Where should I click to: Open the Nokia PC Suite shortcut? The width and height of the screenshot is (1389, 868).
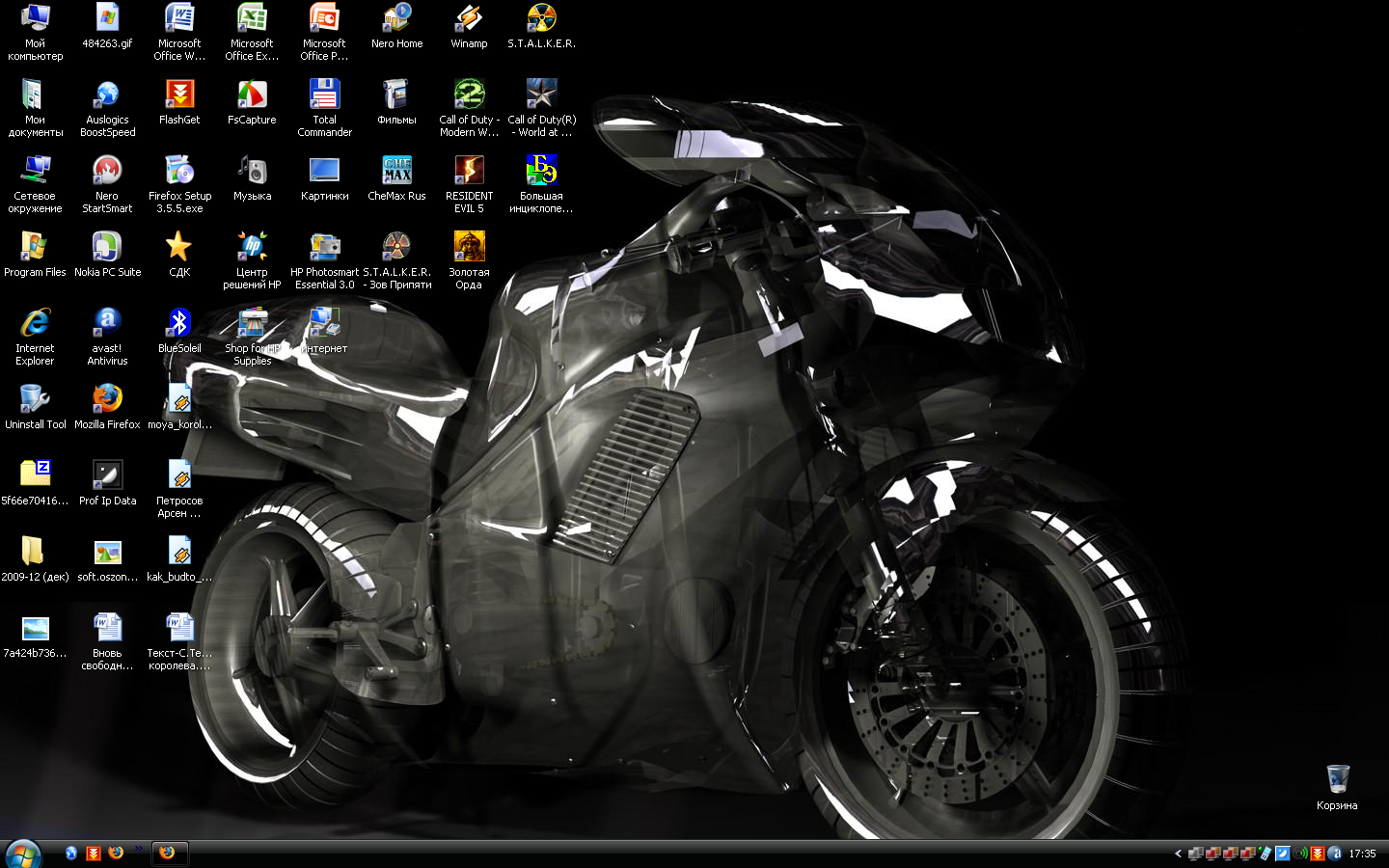click(x=107, y=247)
